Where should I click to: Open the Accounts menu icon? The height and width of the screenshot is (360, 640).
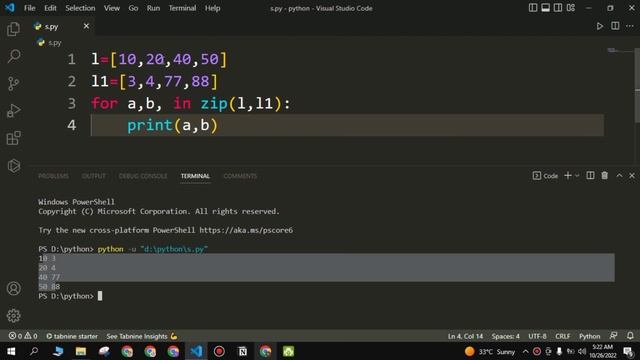[x=13, y=289]
